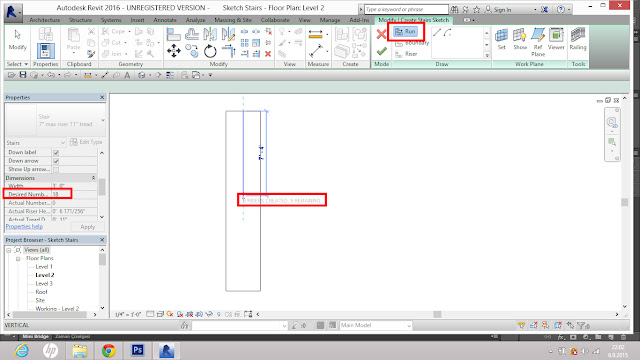Select the Move tool in Modify panel
Image resolution: width=640 pixels, height=360 pixels.
click(174, 51)
